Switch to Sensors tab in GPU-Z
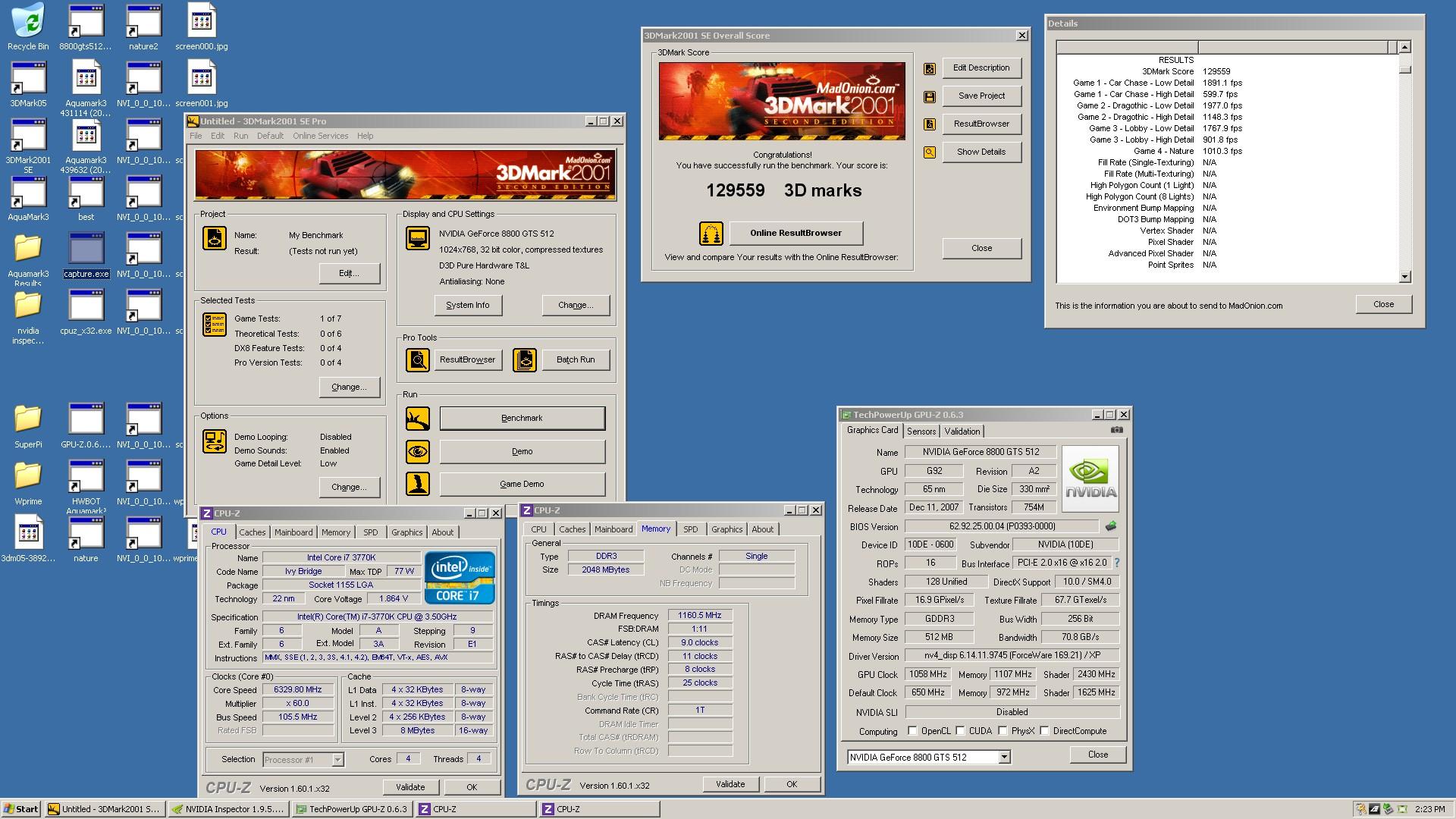The height and width of the screenshot is (819, 1456). coord(921,431)
